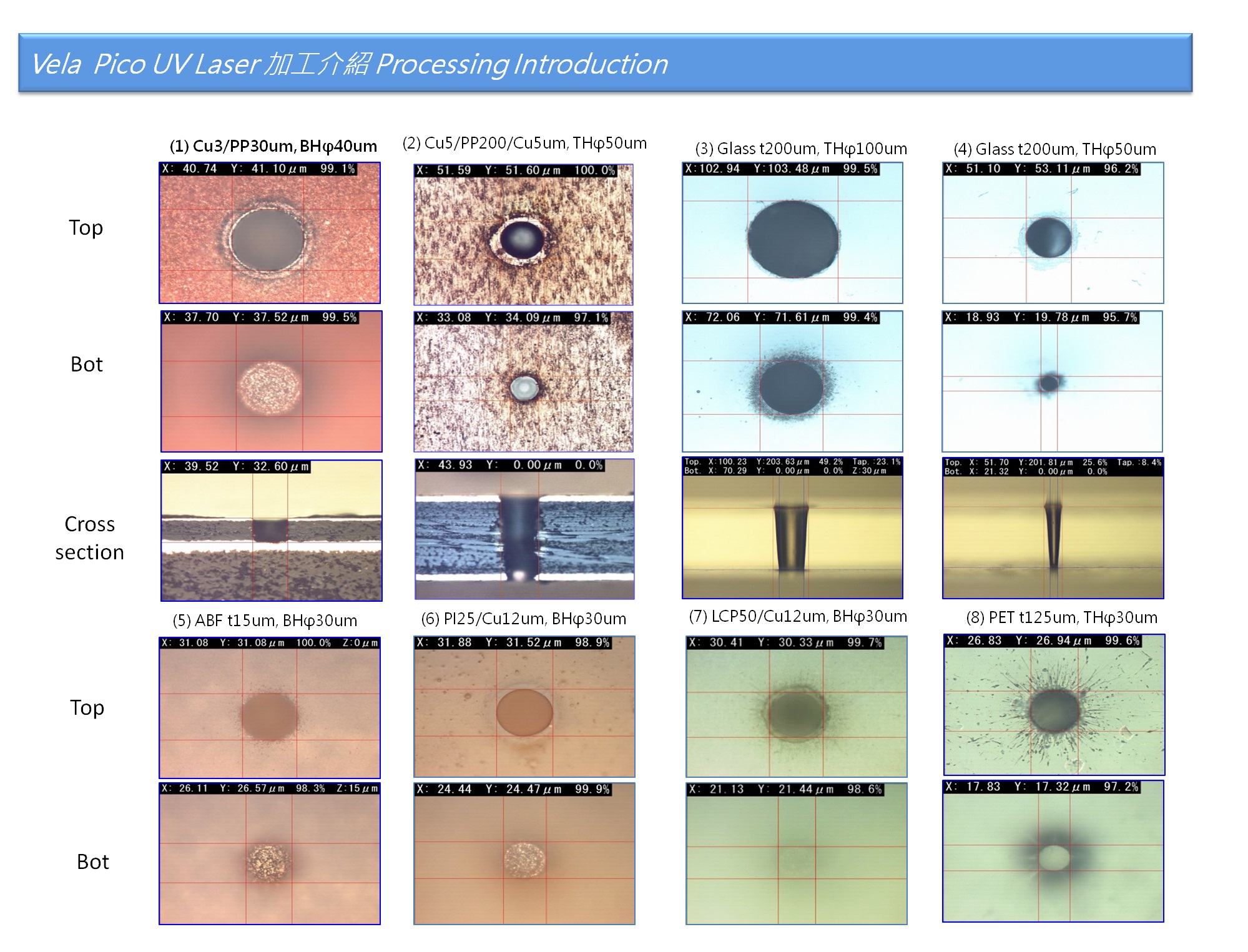Open Cu3/PP30um bottom image, X 37.70

pos(272,381)
